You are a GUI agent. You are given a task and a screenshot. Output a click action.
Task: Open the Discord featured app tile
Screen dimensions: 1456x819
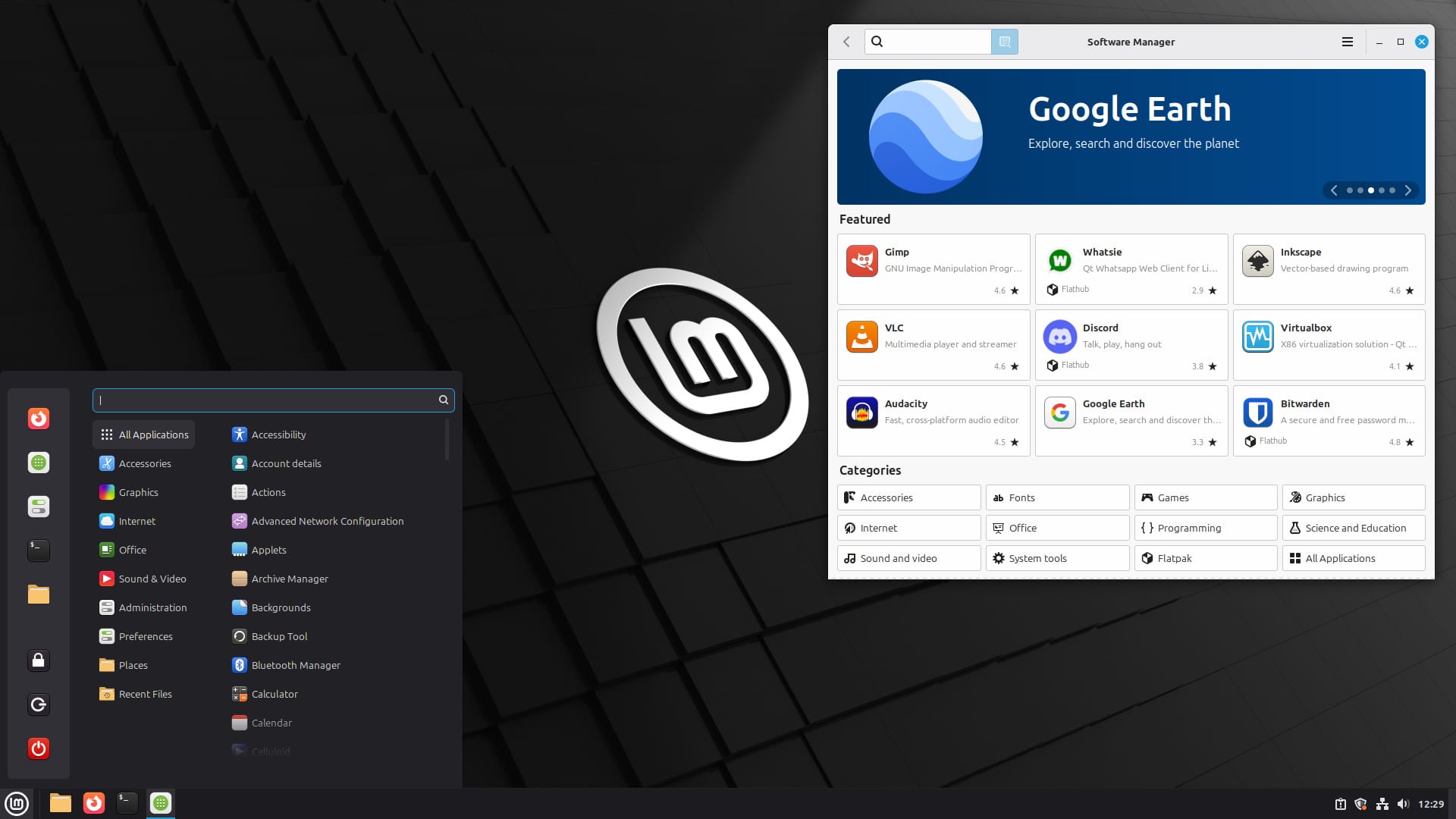click(x=1131, y=345)
